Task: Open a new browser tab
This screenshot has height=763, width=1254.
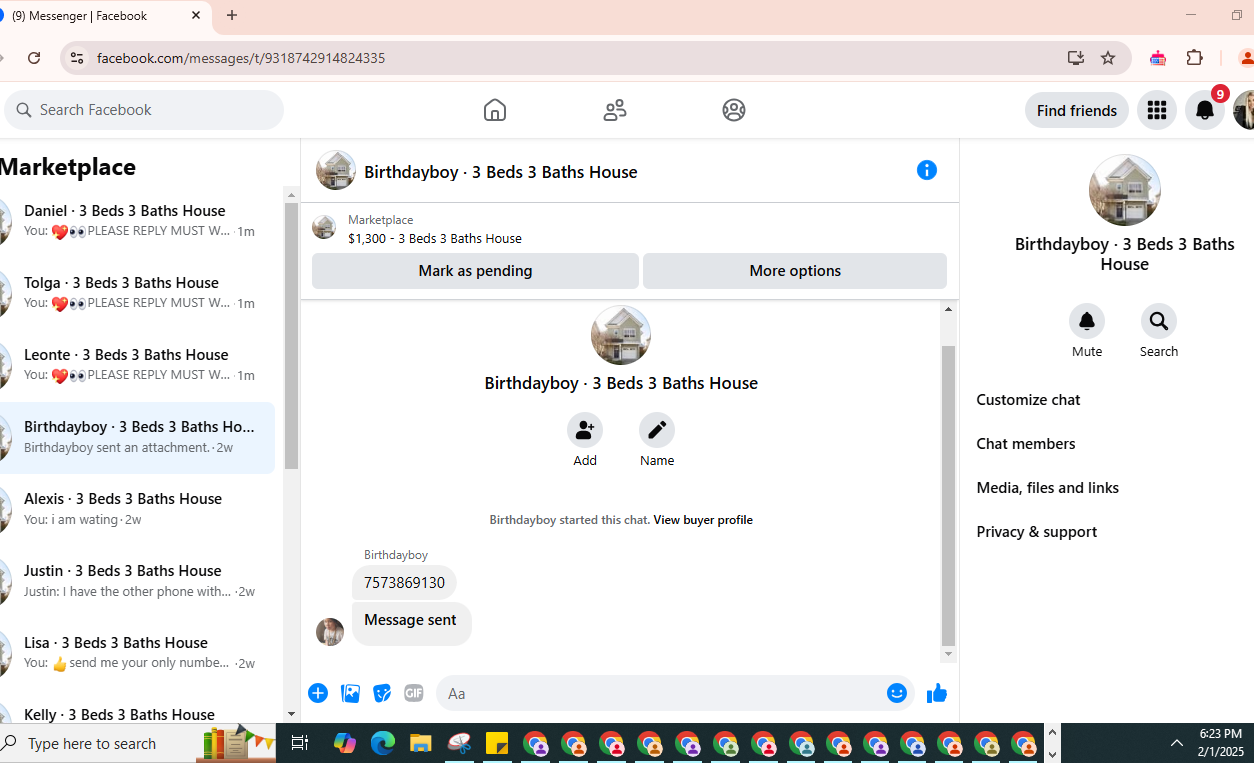Action: pyautogui.click(x=232, y=15)
